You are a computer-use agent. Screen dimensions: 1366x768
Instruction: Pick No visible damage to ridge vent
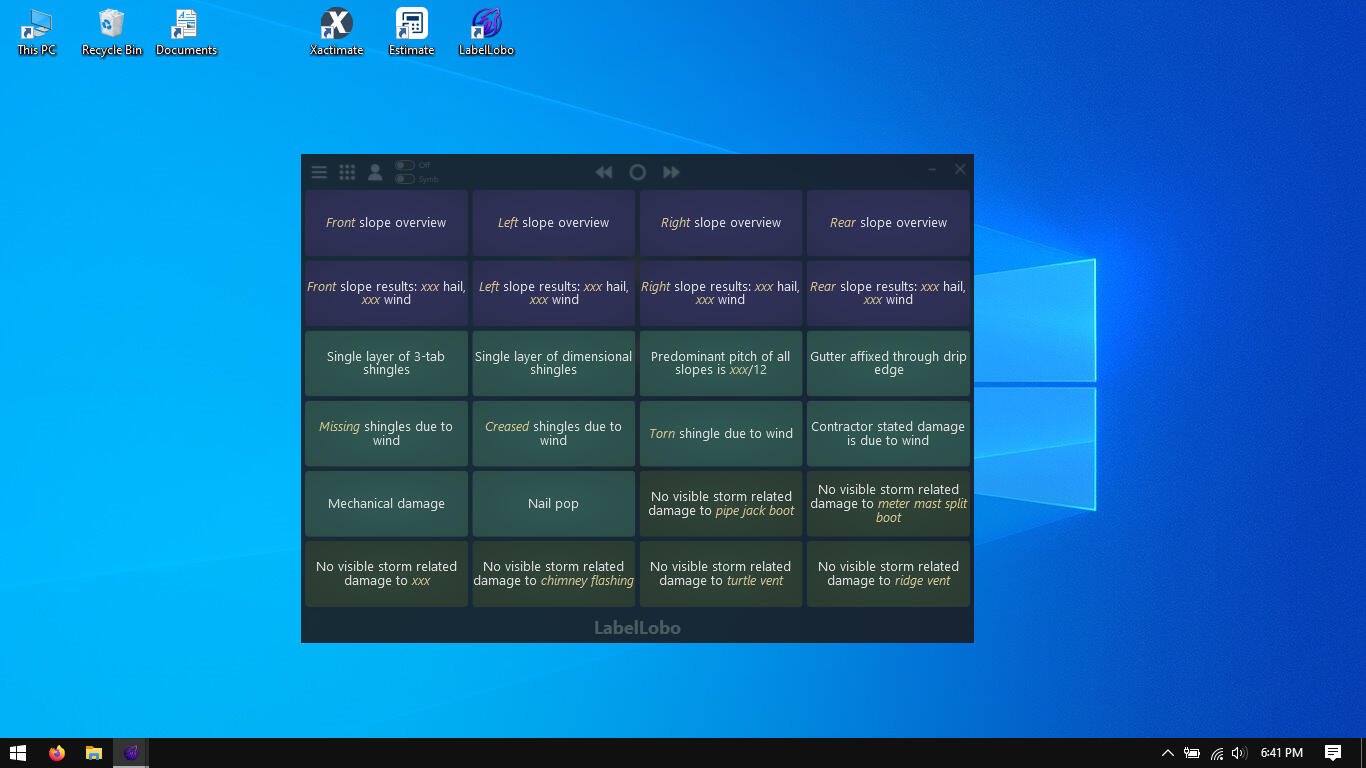click(x=888, y=573)
